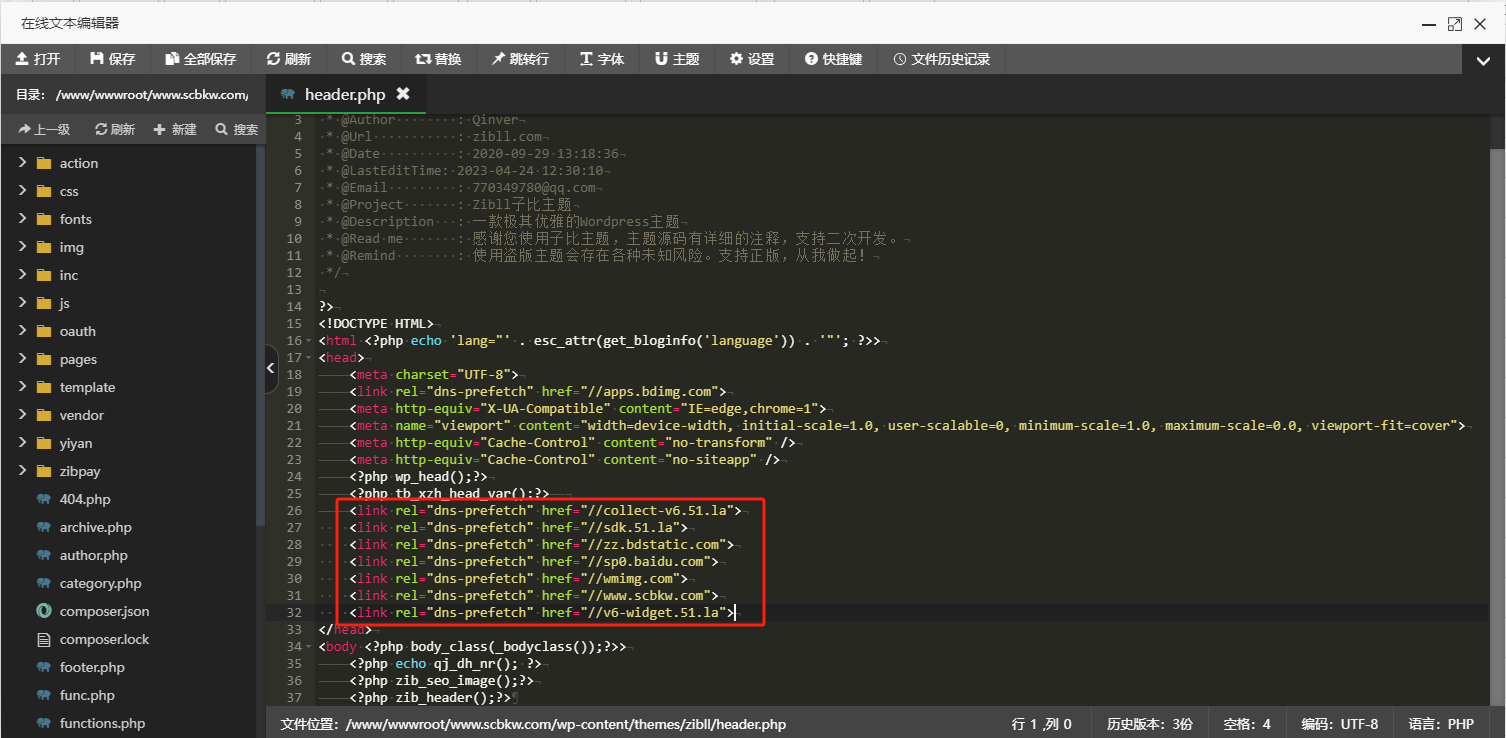Expand the js folder
The height and width of the screenshot is (738, 1506).
pos(22,303)
